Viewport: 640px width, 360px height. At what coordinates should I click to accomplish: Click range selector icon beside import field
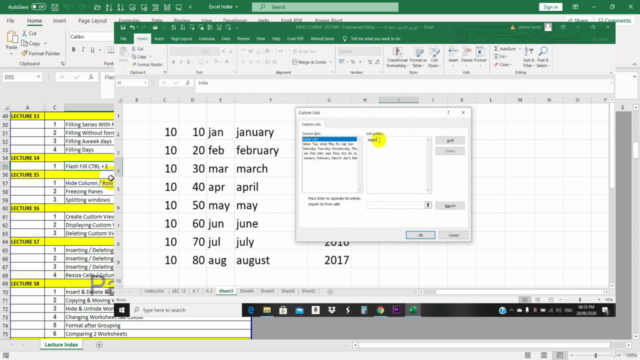(x=428, y=205)
